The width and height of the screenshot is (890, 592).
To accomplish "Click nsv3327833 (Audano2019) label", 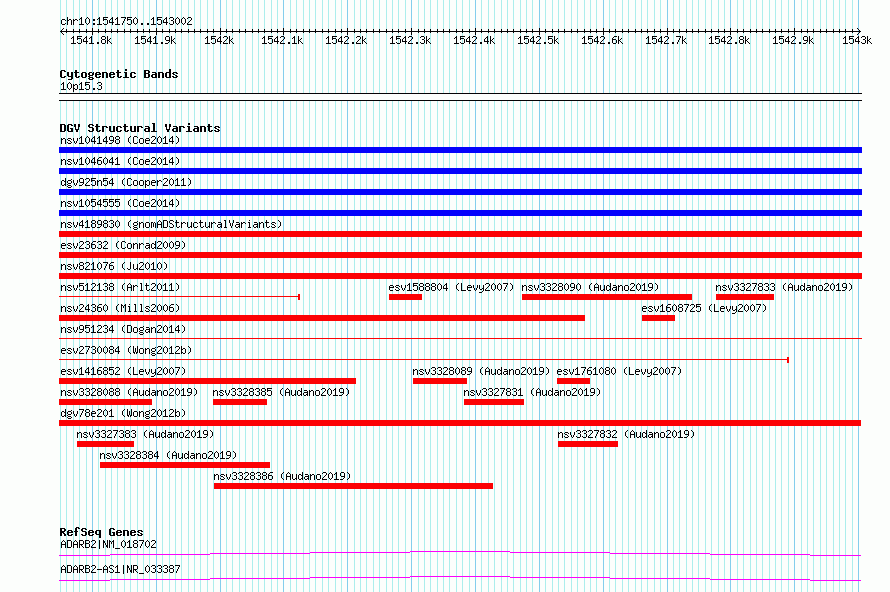I will tap(784, 287).
